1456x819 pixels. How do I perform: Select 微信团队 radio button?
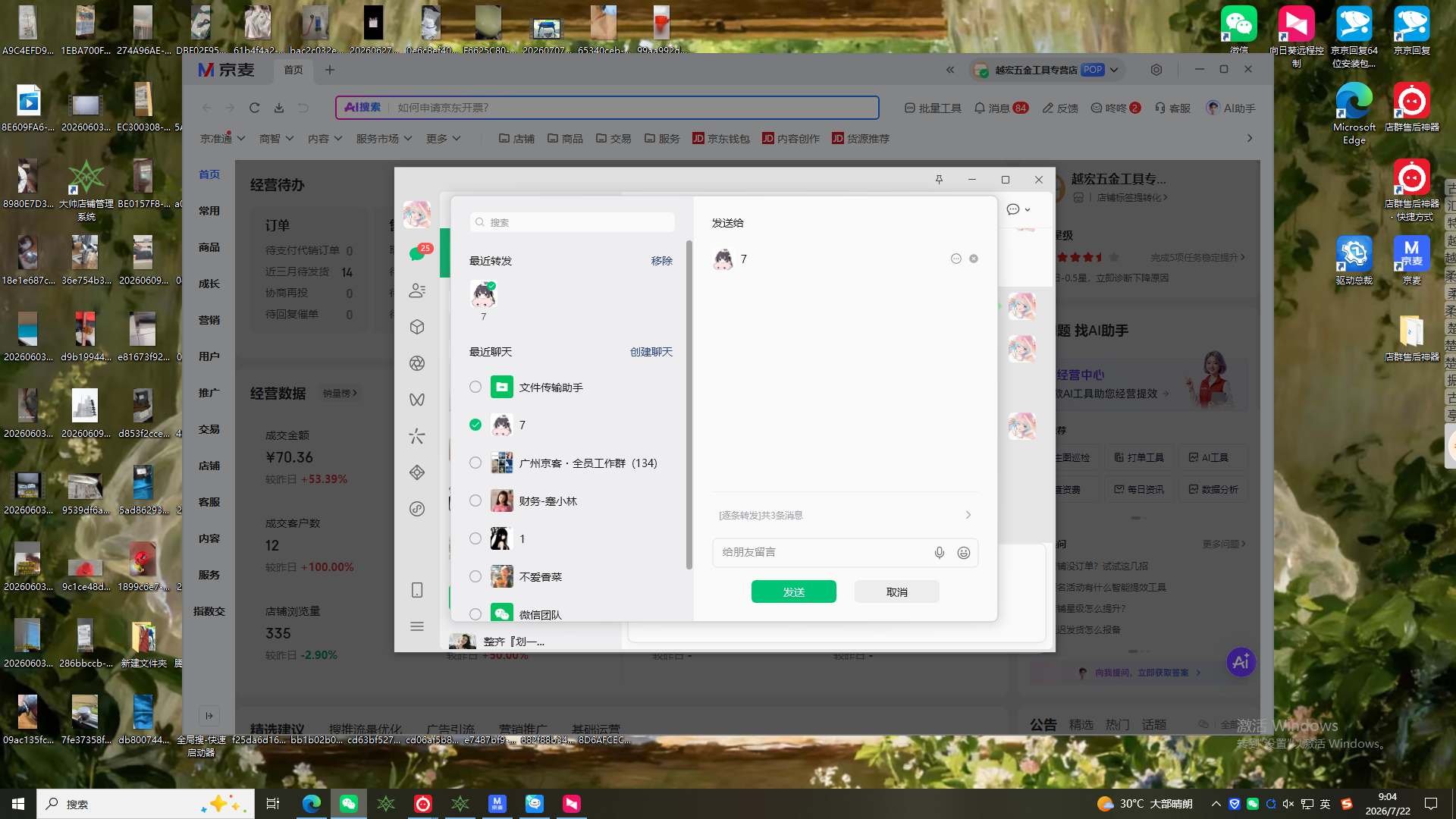click(x=475, y=614)
